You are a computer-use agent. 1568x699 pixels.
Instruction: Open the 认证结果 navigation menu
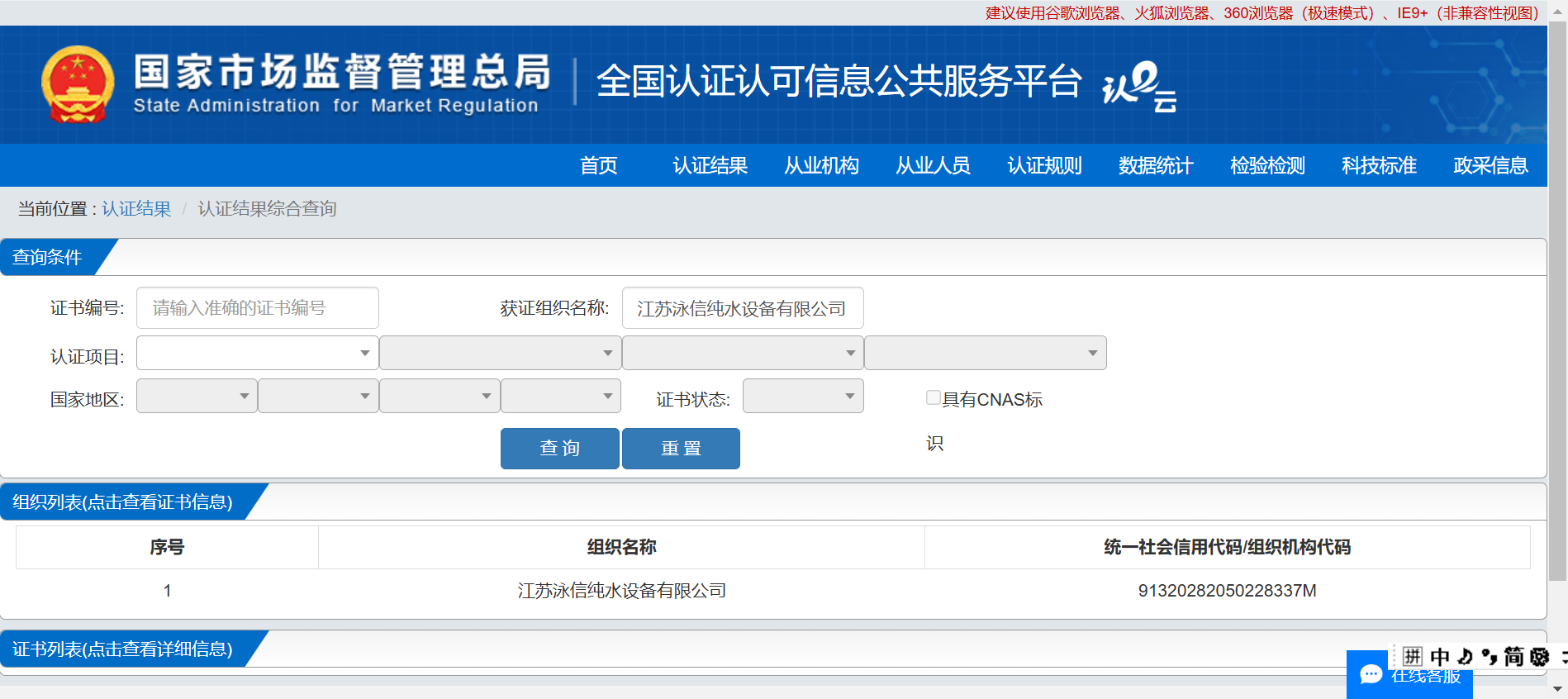click(x=710, y=165)
